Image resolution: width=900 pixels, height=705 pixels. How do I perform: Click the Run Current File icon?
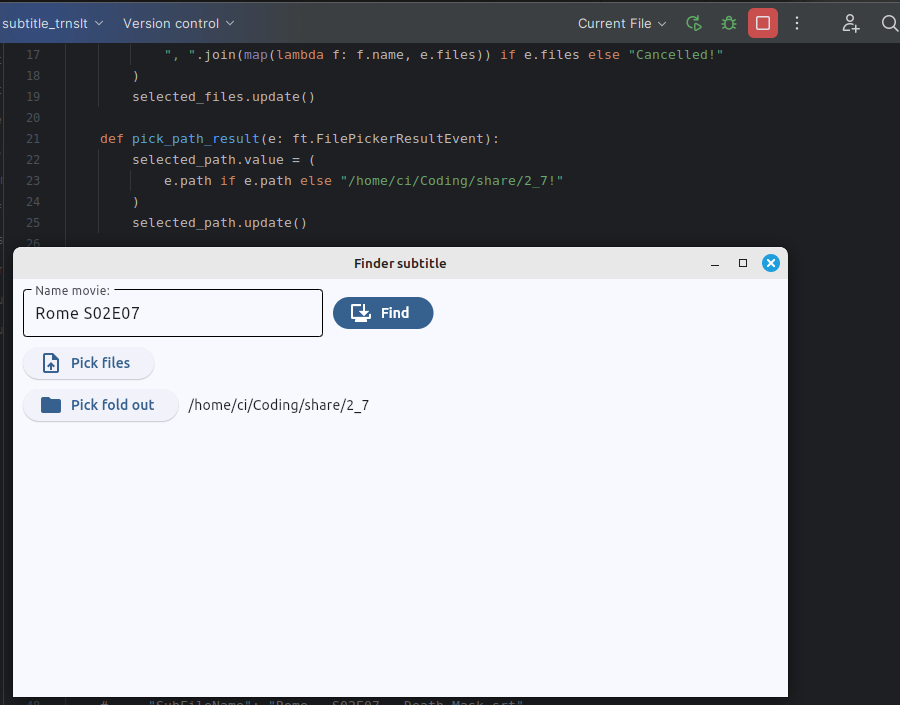(694, 24)
